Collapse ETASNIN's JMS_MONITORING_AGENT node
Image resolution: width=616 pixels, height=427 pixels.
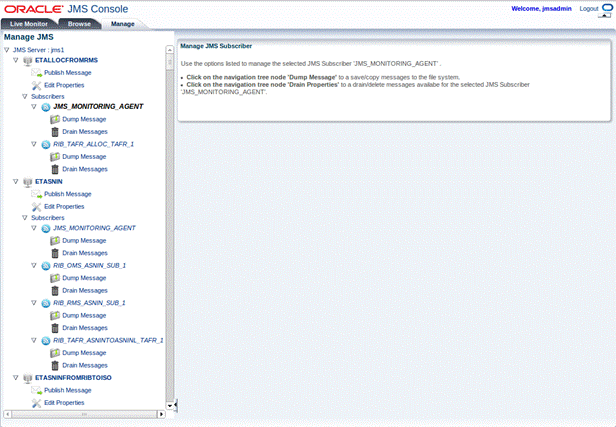34,228
